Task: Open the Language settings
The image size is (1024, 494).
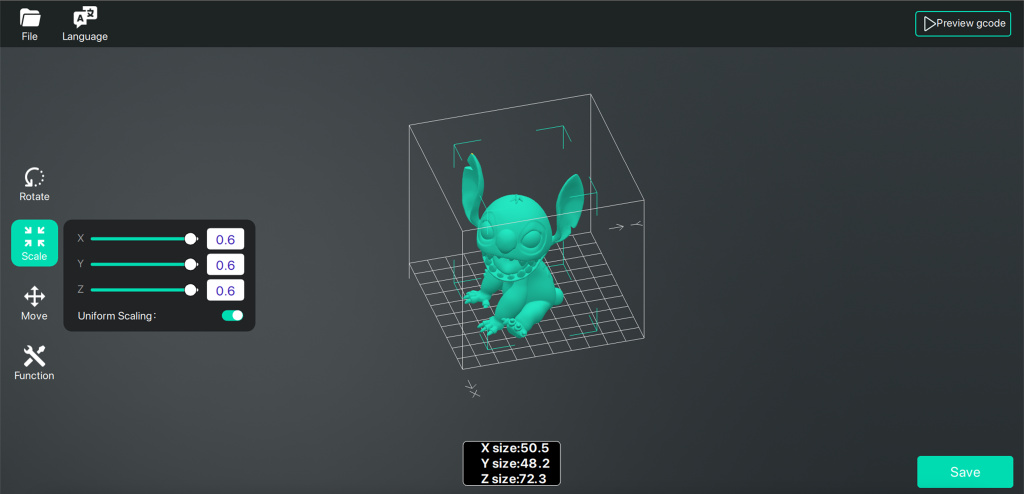Action: [85, 25]
